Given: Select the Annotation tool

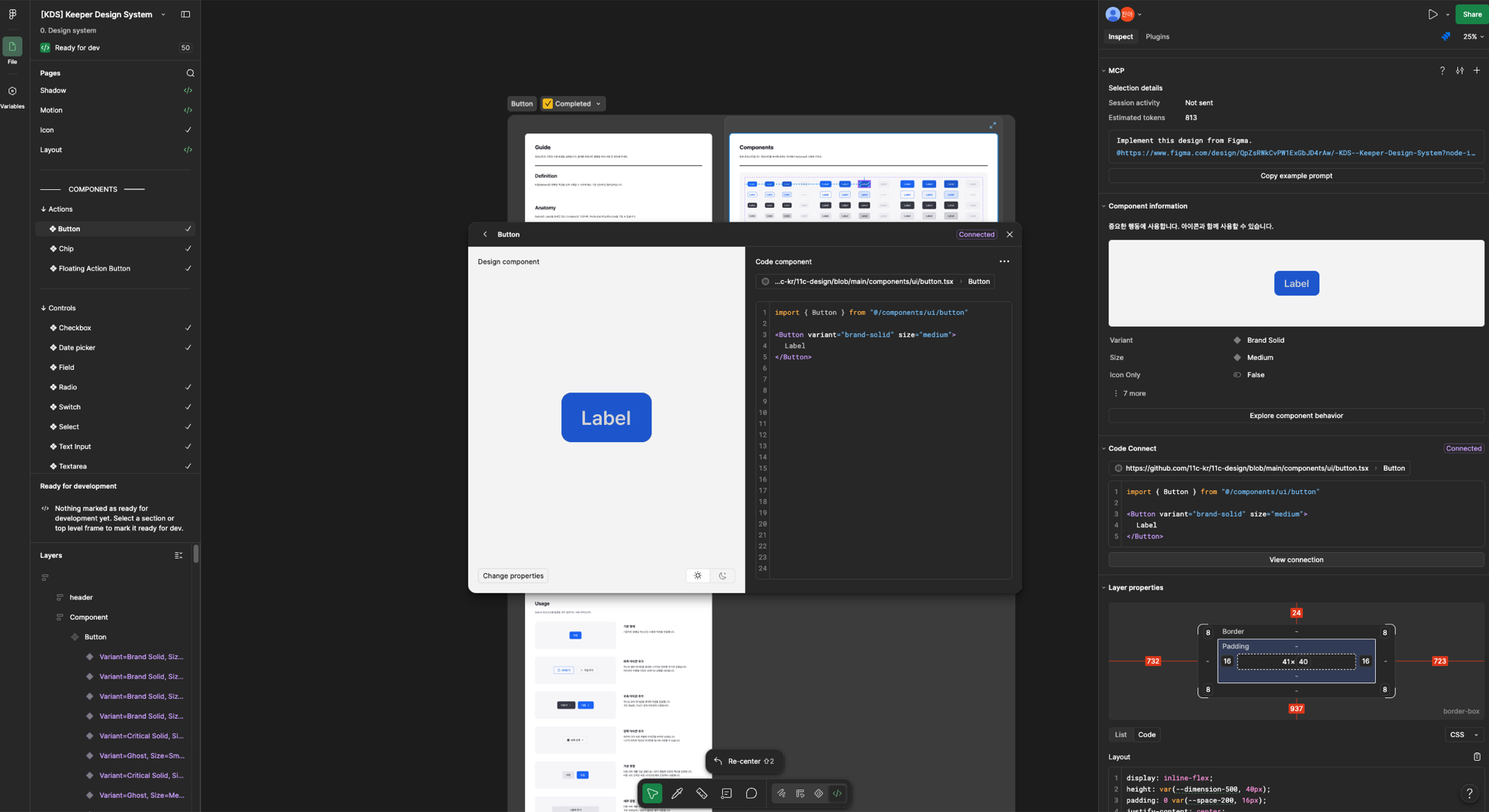Looking at the screenshot, I should 727,793.
